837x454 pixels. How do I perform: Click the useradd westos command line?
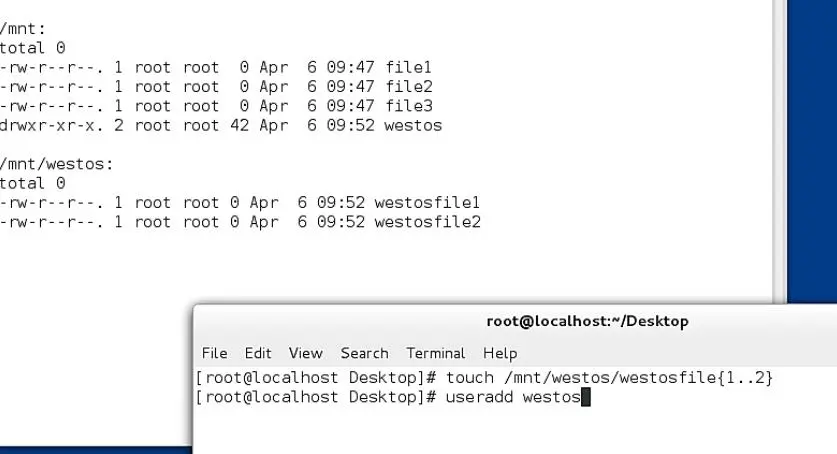392,397
